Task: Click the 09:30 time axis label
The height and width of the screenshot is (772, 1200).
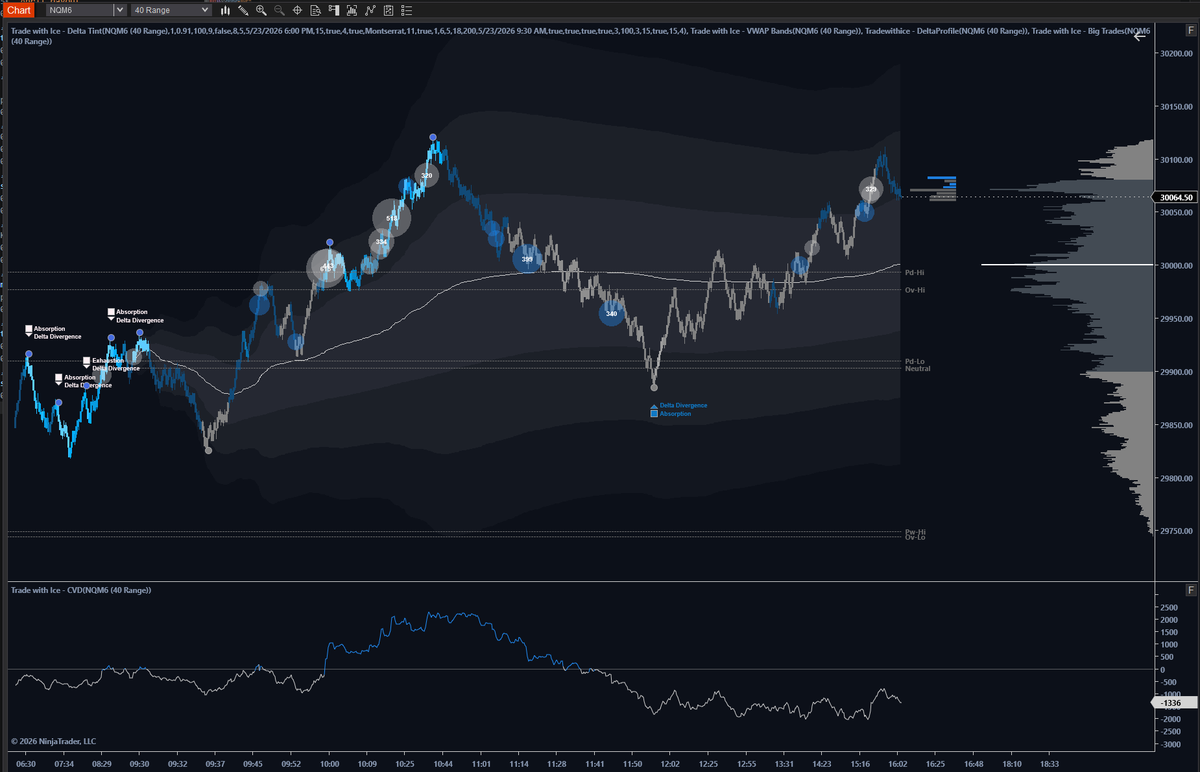Action: pyautogui.click(x=139, y=763)
